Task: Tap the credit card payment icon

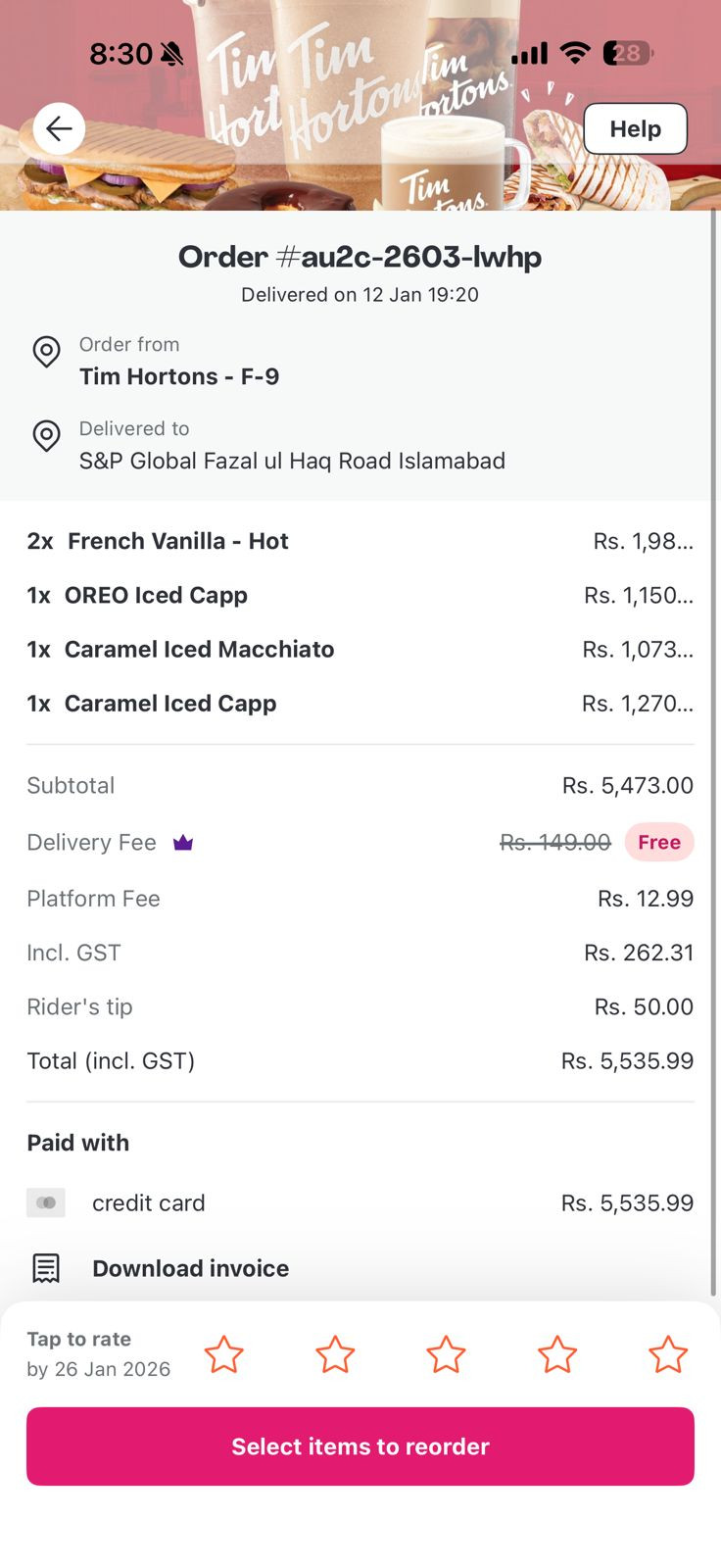Action: click(46, 1202)
